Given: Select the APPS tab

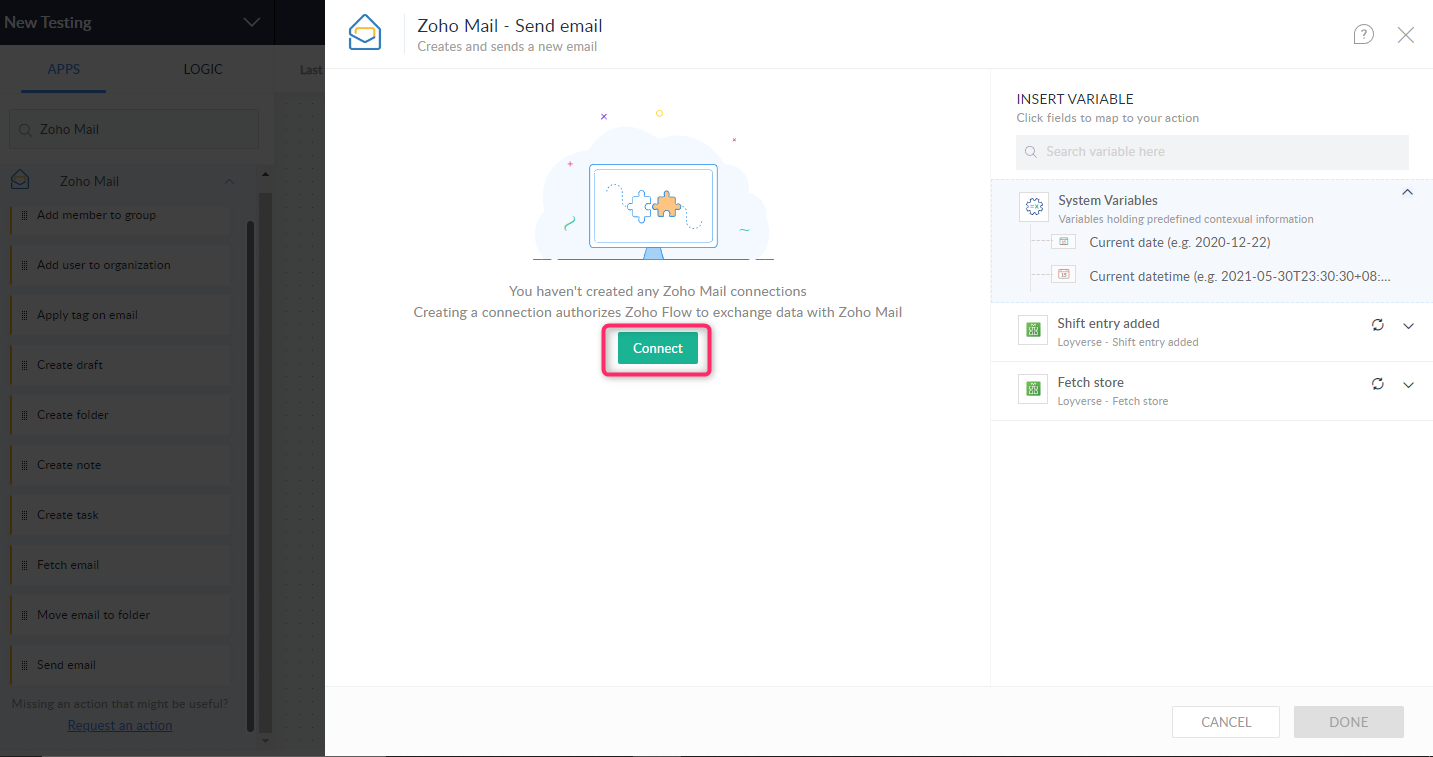Looking at the screenshot, I should tap(63, 69).
